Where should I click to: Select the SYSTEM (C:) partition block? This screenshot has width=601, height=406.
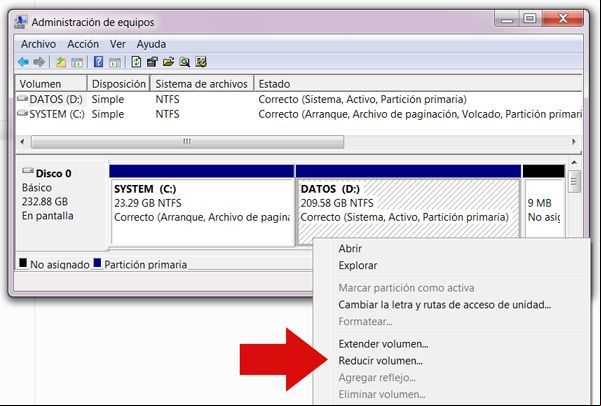(x=202, y=206)
